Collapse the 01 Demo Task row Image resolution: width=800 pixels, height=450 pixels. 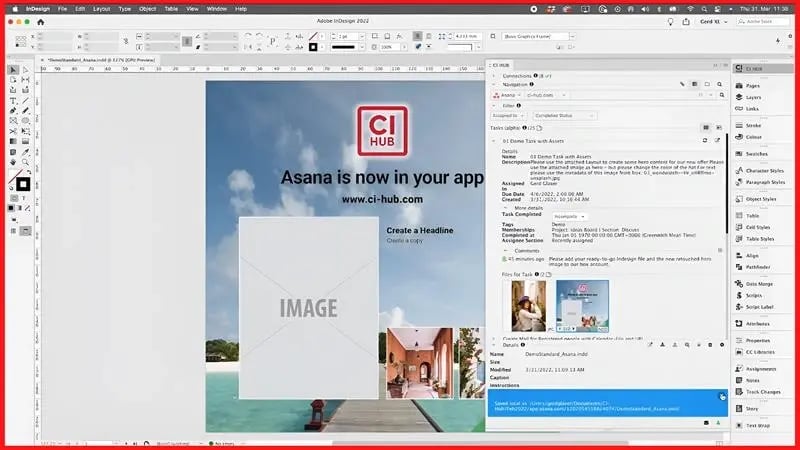pos(493,141)
